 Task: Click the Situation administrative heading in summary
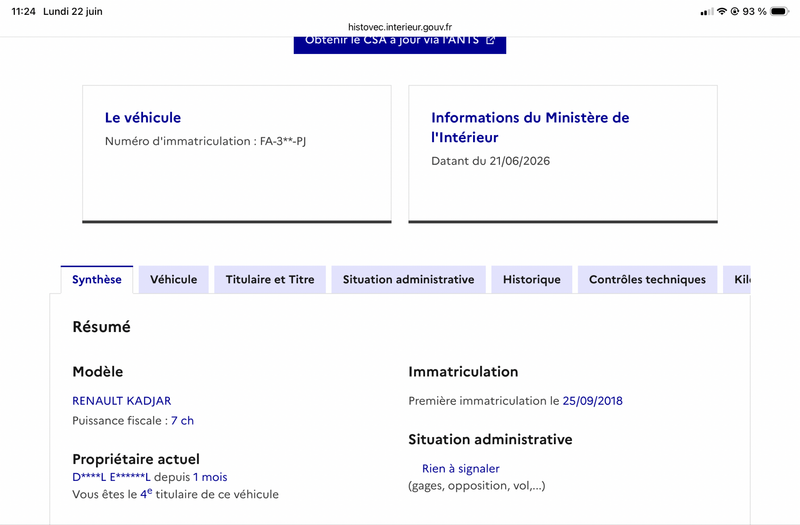coord(490,439)
